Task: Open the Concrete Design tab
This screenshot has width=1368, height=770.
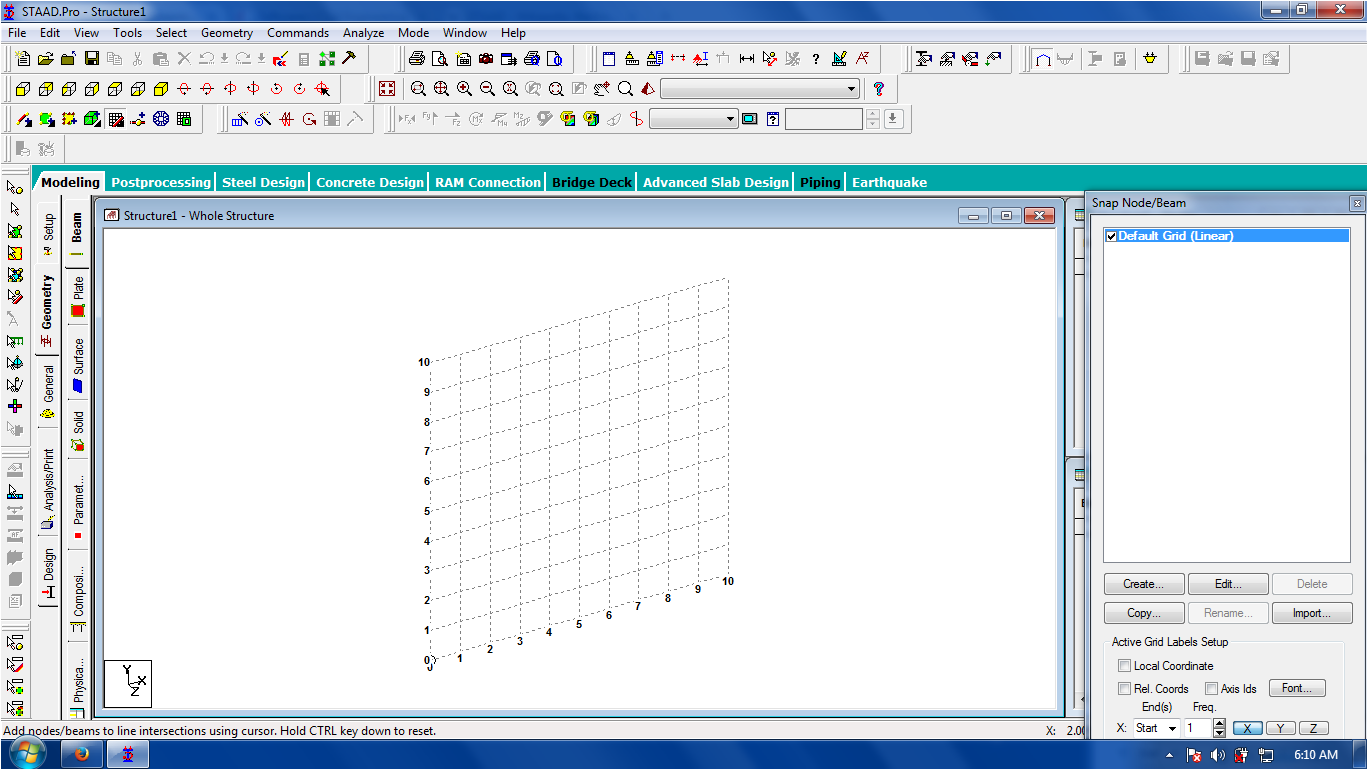Action: pos(370,182)
